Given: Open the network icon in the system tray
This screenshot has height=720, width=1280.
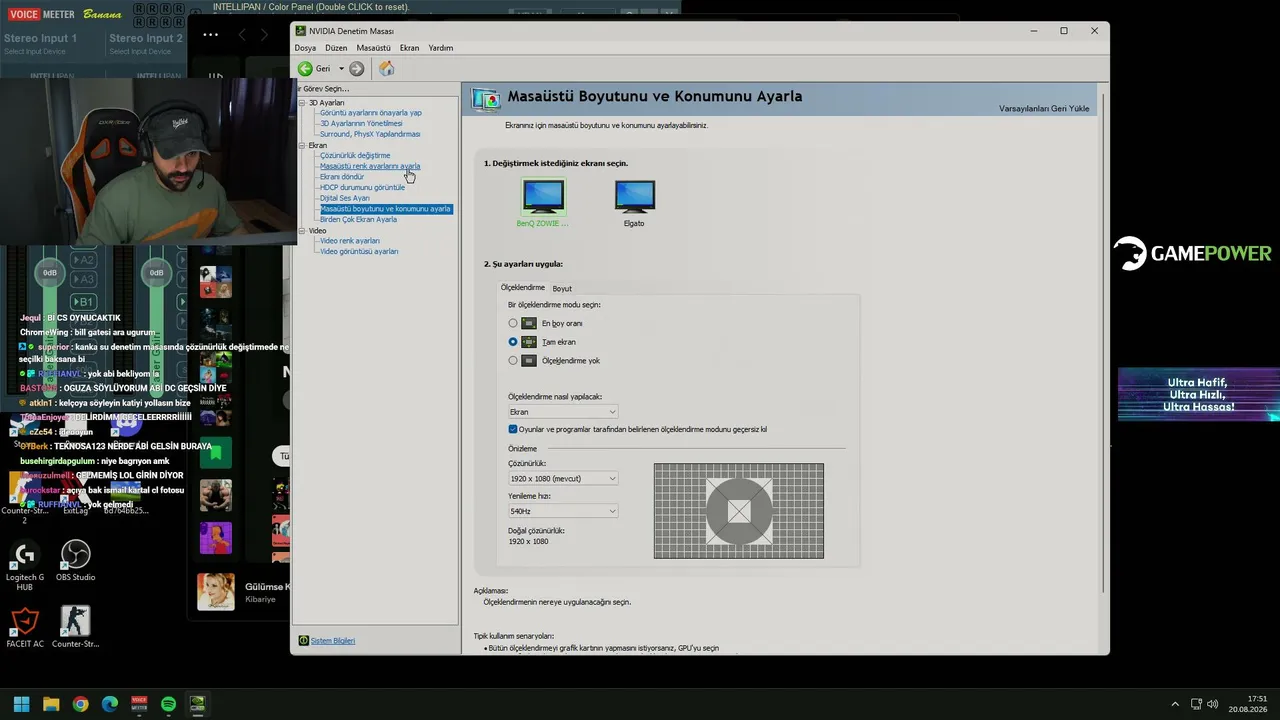Looking at the screenshot, I should [x=1197, y=704].
